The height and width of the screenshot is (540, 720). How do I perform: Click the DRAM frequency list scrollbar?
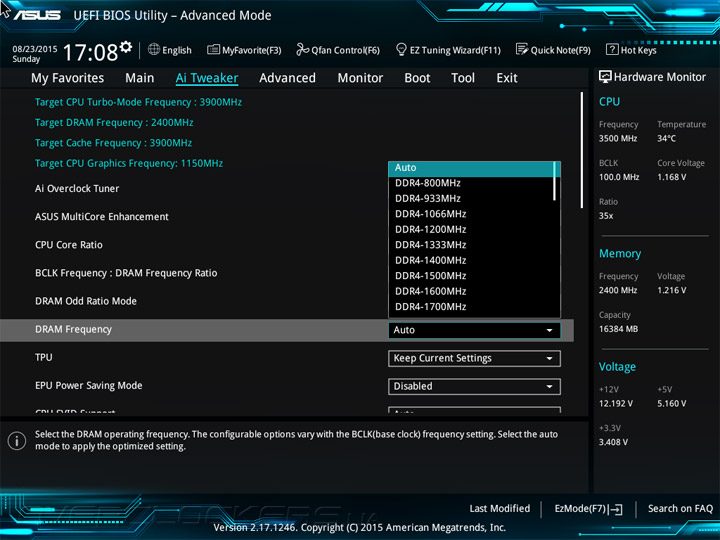[555, 182]
